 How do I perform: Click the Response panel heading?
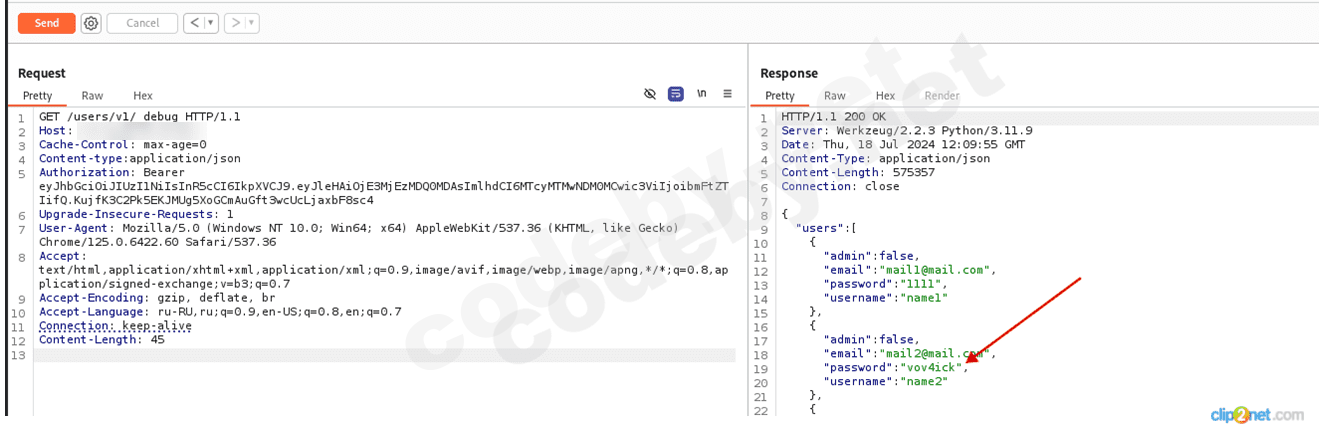point(789,73)
